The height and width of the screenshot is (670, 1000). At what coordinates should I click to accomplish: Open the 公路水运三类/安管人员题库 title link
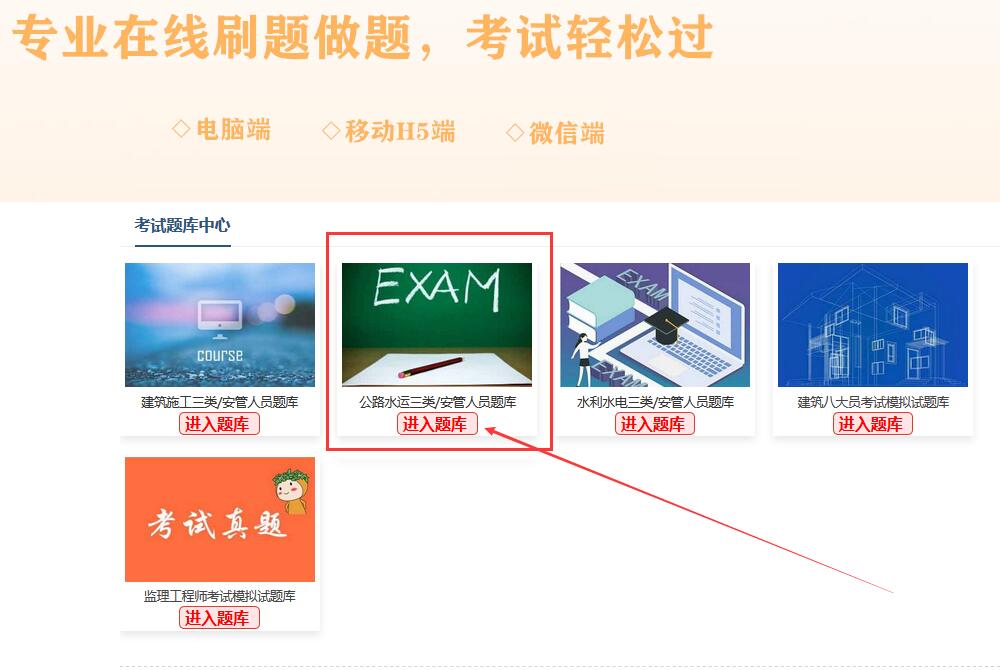pos(438,402)
